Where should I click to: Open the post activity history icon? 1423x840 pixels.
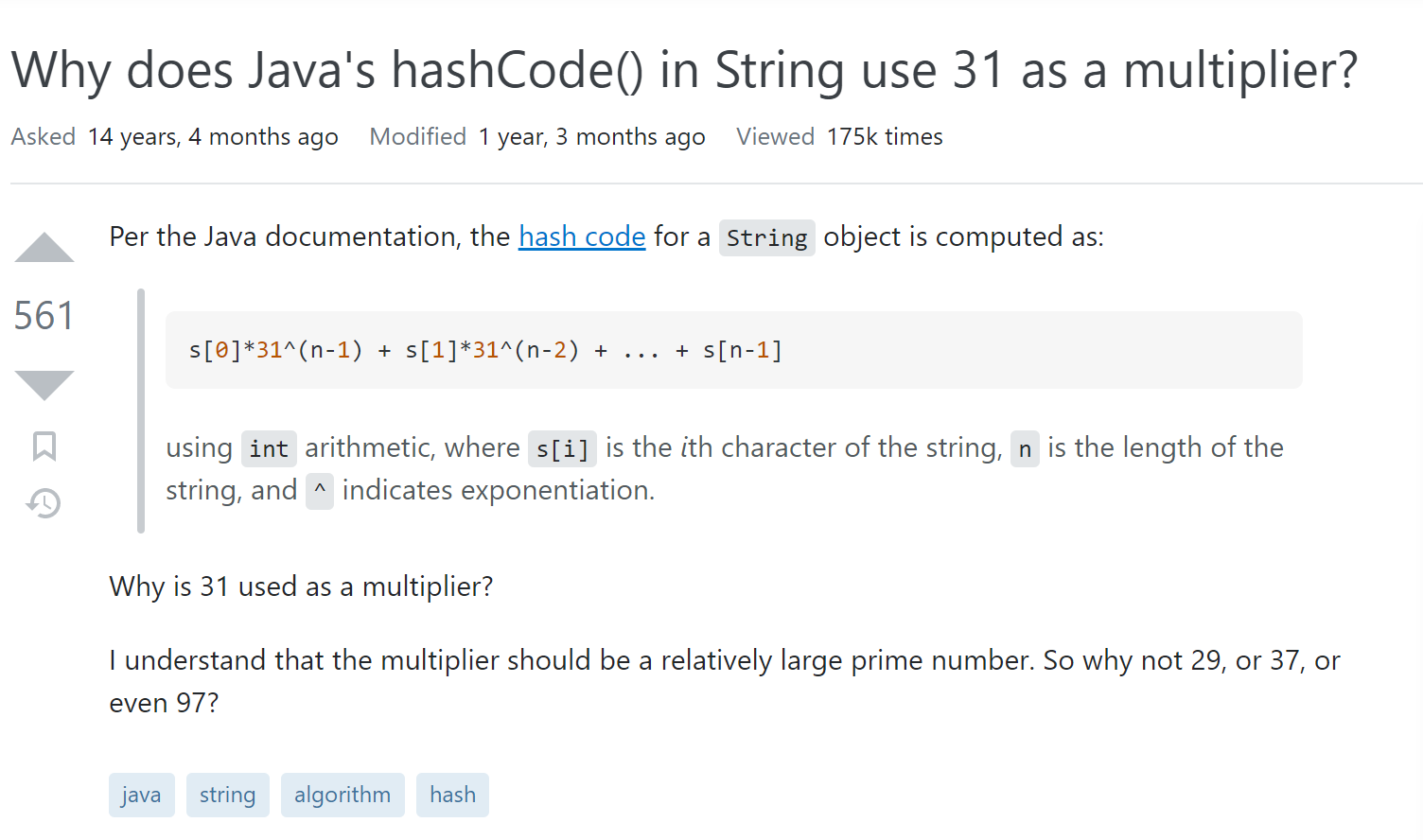pos(44,503)
